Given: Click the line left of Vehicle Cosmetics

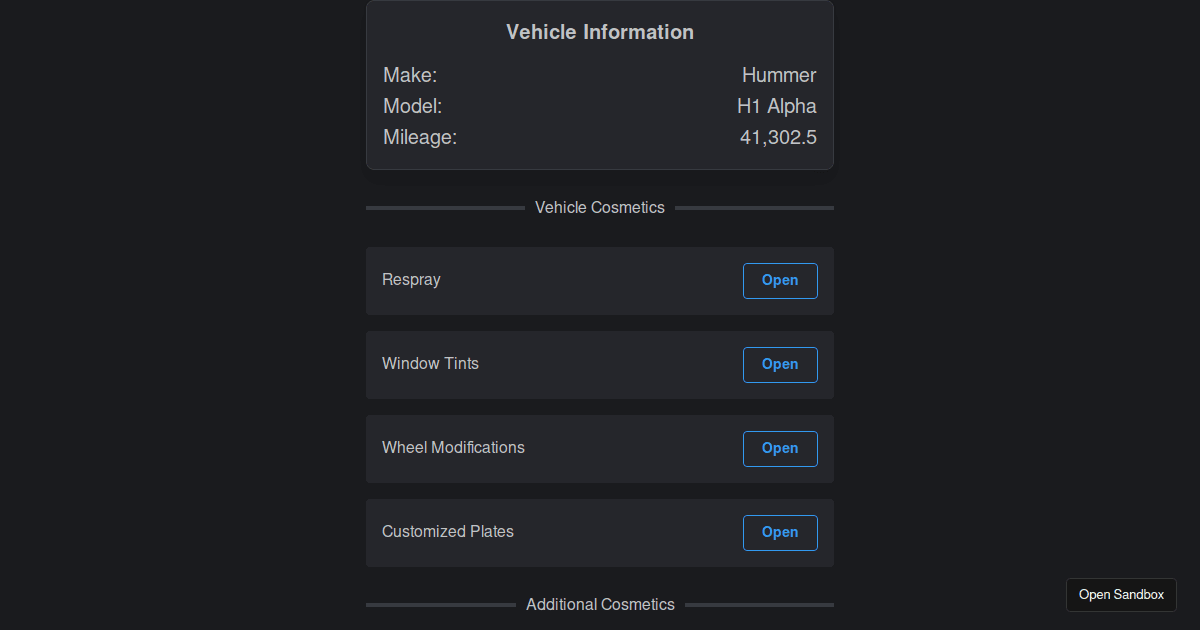Looking at the screenshot, I should [445, 208].
